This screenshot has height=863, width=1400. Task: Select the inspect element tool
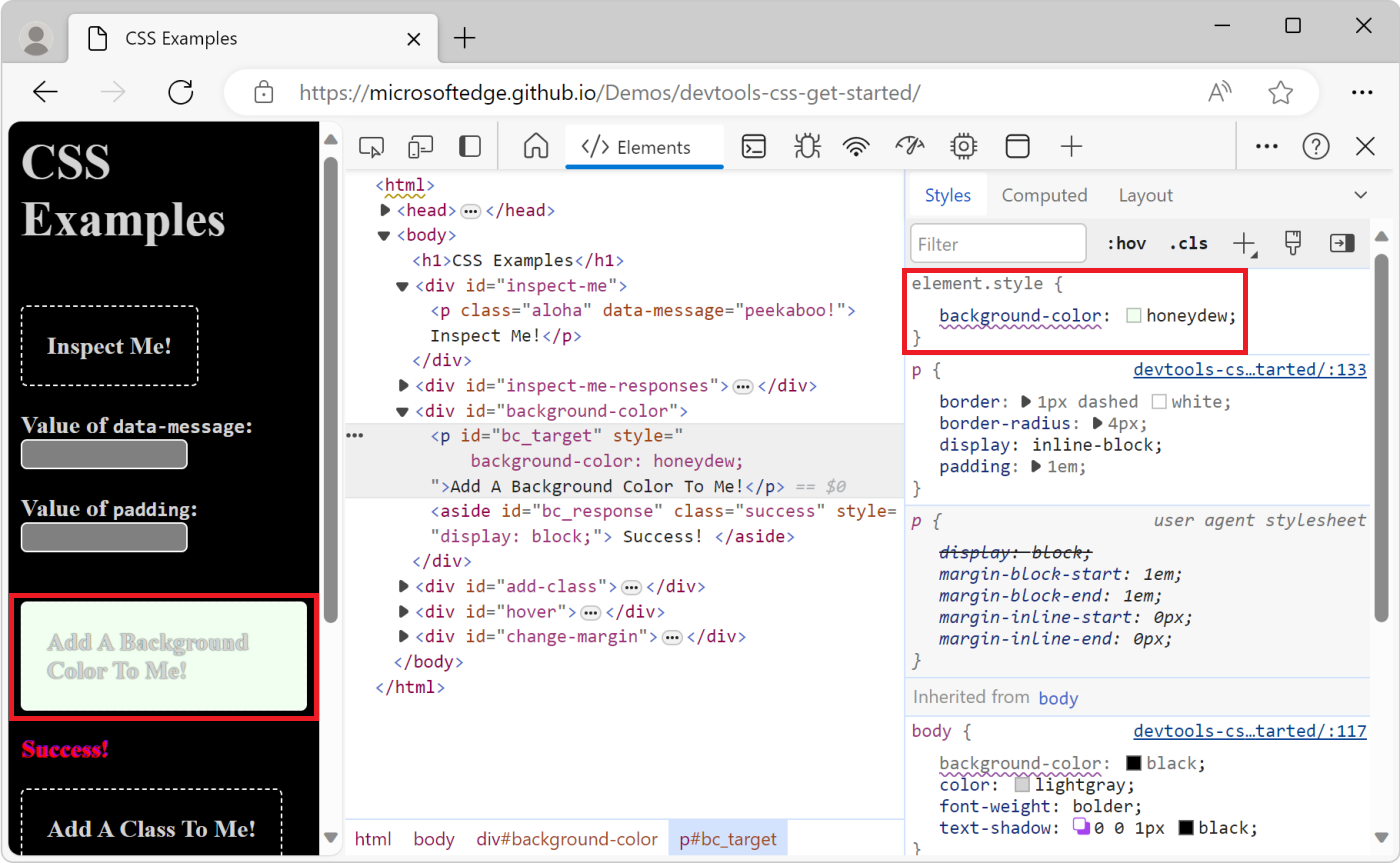pos(371,146)
